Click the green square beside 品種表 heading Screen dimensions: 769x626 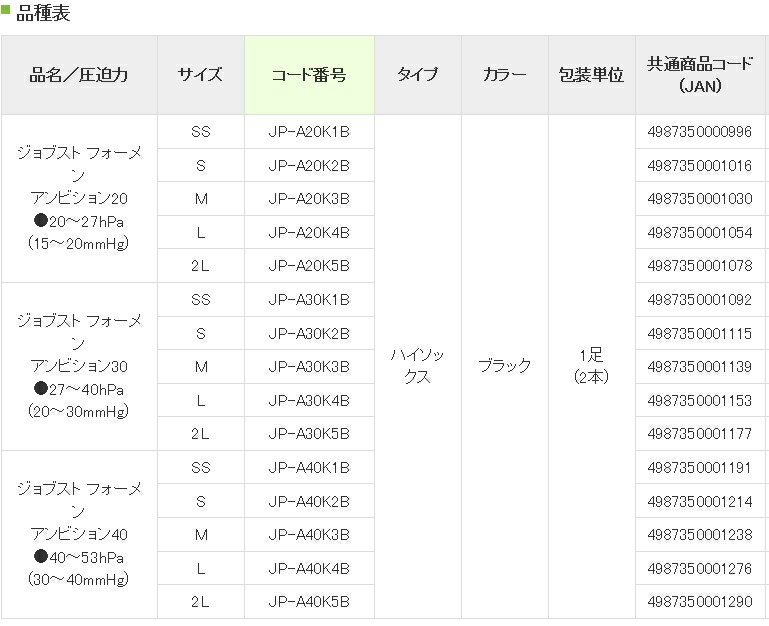point(6,13)
